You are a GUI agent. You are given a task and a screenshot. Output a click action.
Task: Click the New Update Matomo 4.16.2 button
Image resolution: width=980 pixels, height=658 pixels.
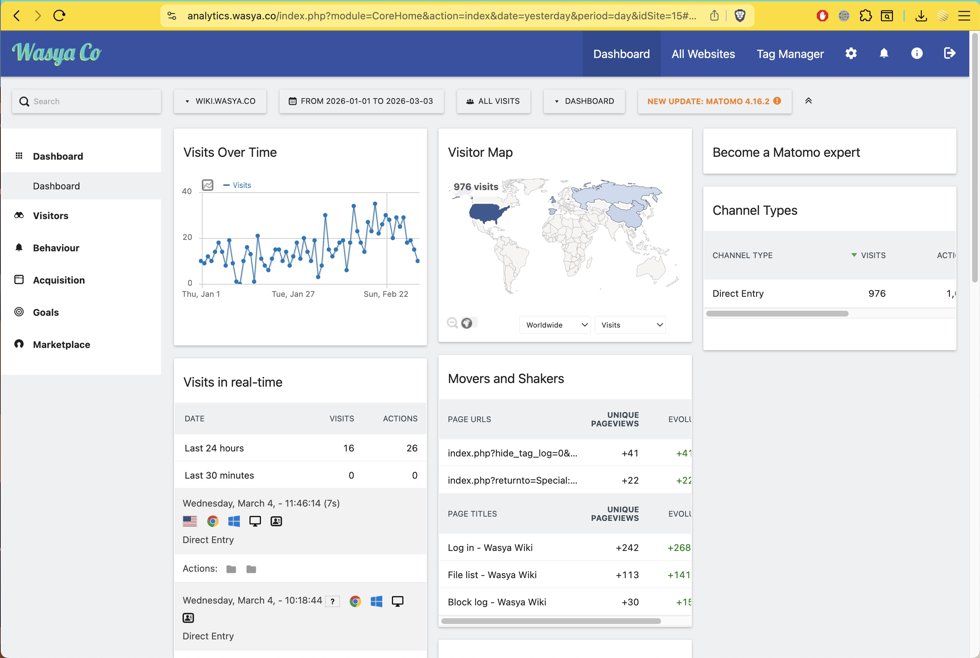[714, 101]
